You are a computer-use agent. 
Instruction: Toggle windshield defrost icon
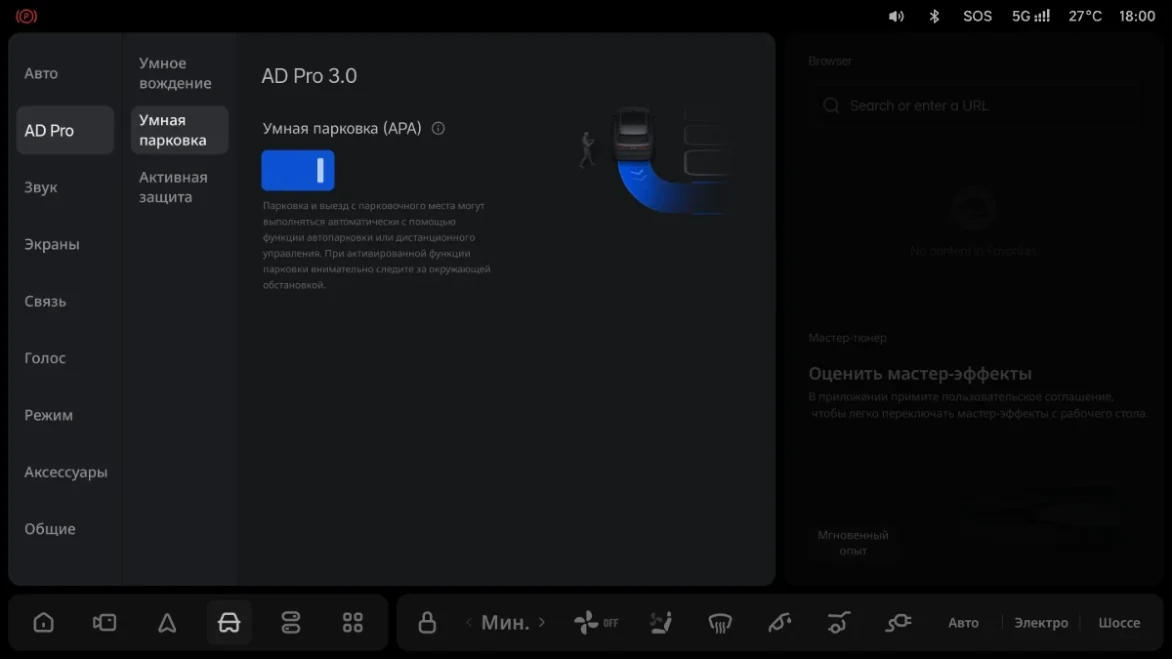click(x=720, y=622)
